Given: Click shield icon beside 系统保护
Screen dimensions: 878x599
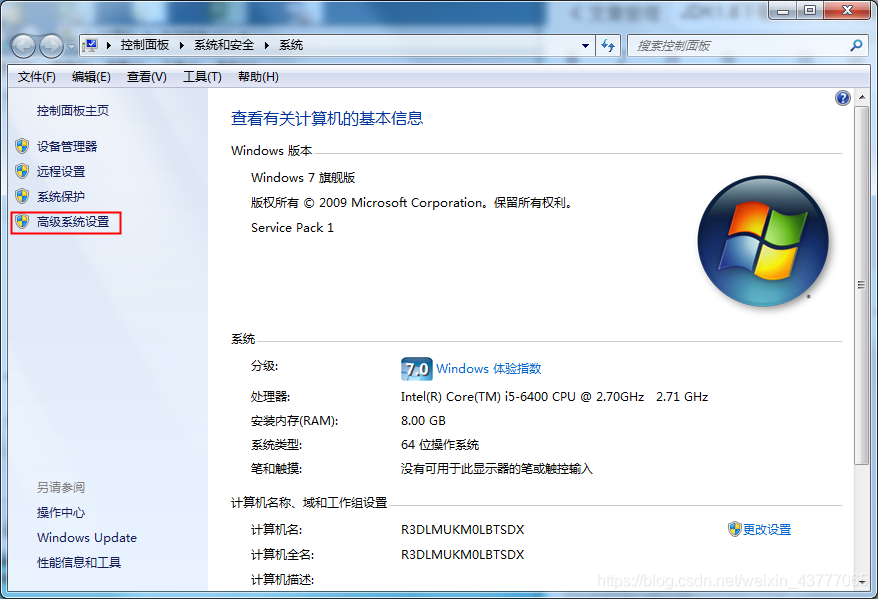Looking at the screenshot, I should 22,196.
